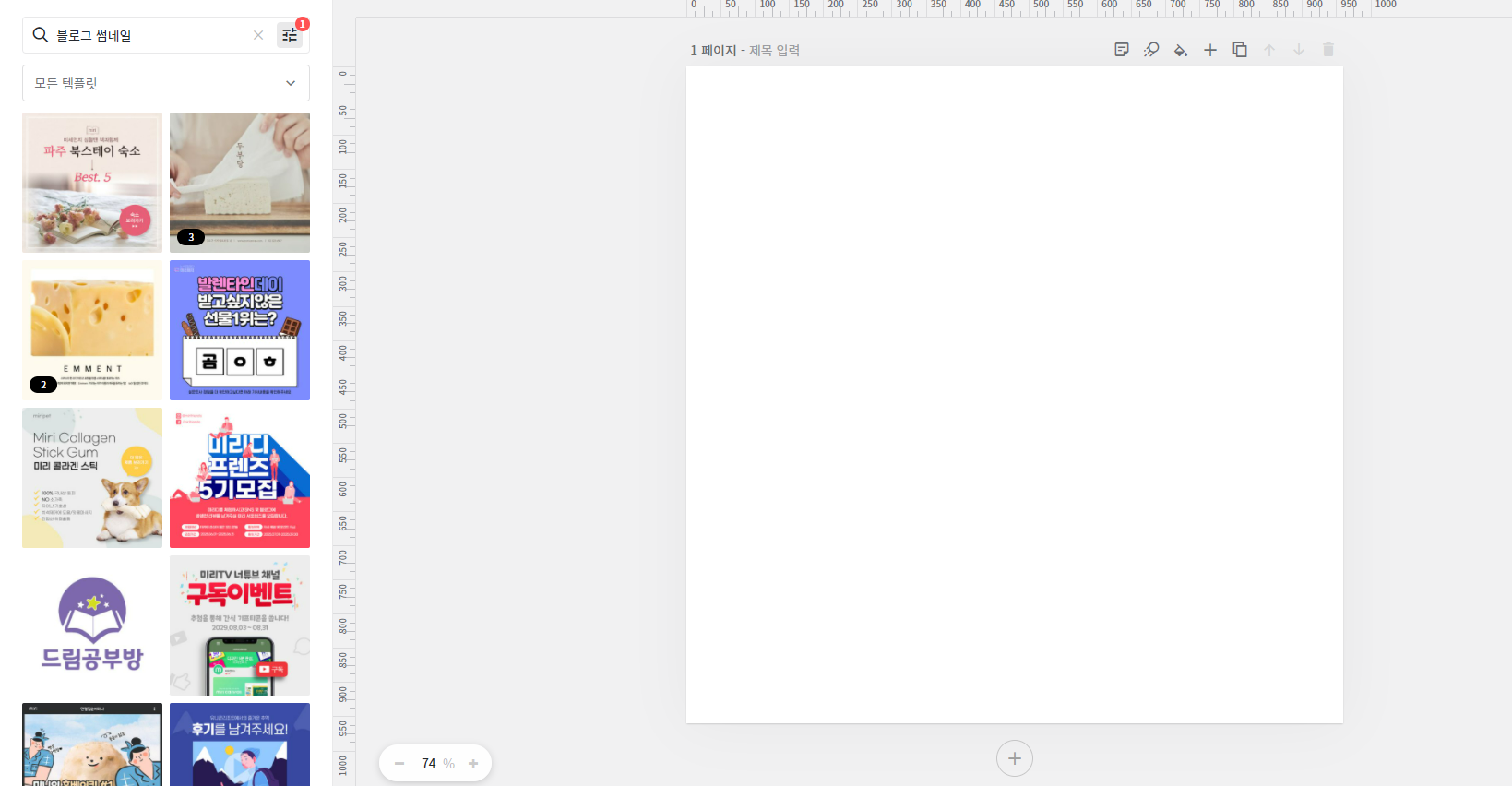Select the 미리디 프렌즈 5기모집 template
Screen dimensions: 1512x786
pos(240,478)
